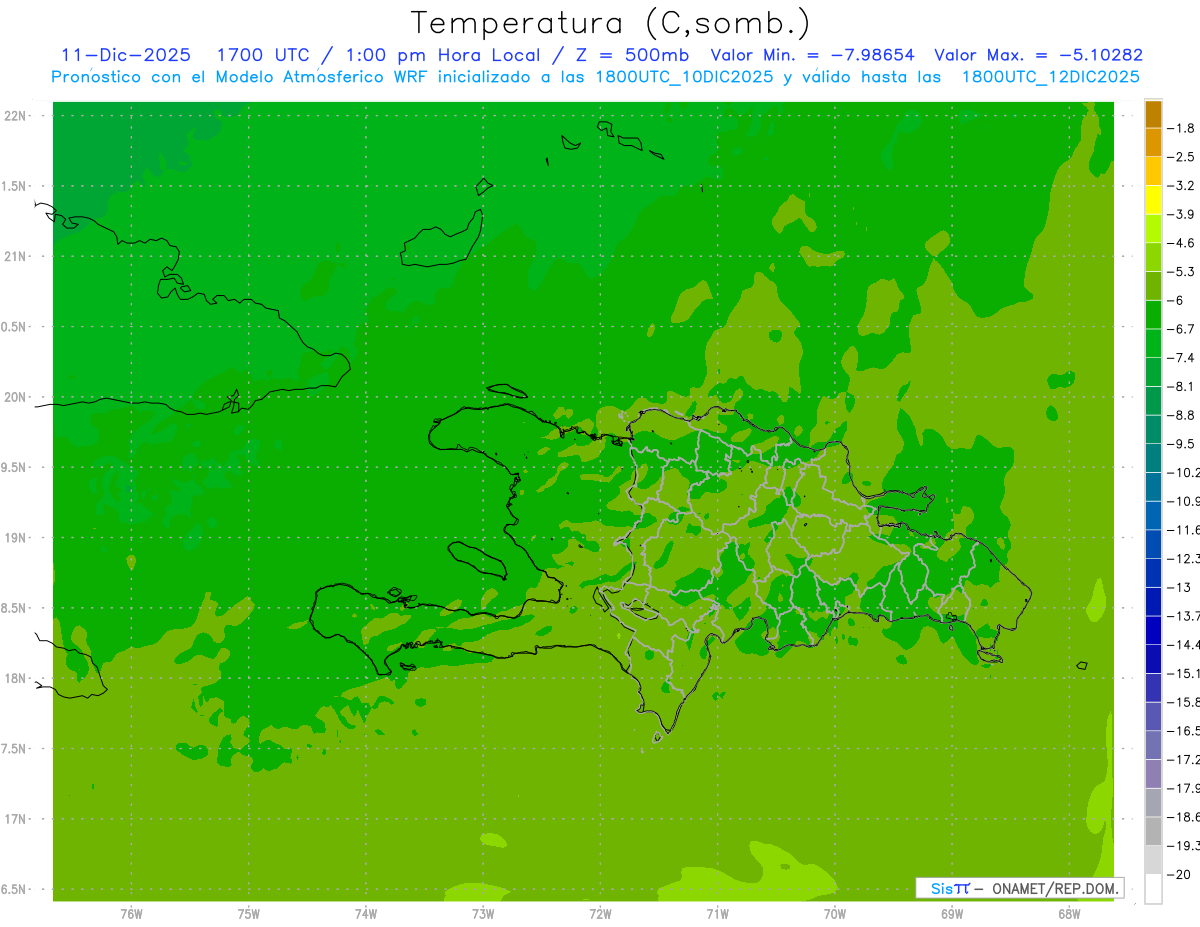Click the Temperatura (C,somb.) title

pyautogui.click(x=611, y=22)
